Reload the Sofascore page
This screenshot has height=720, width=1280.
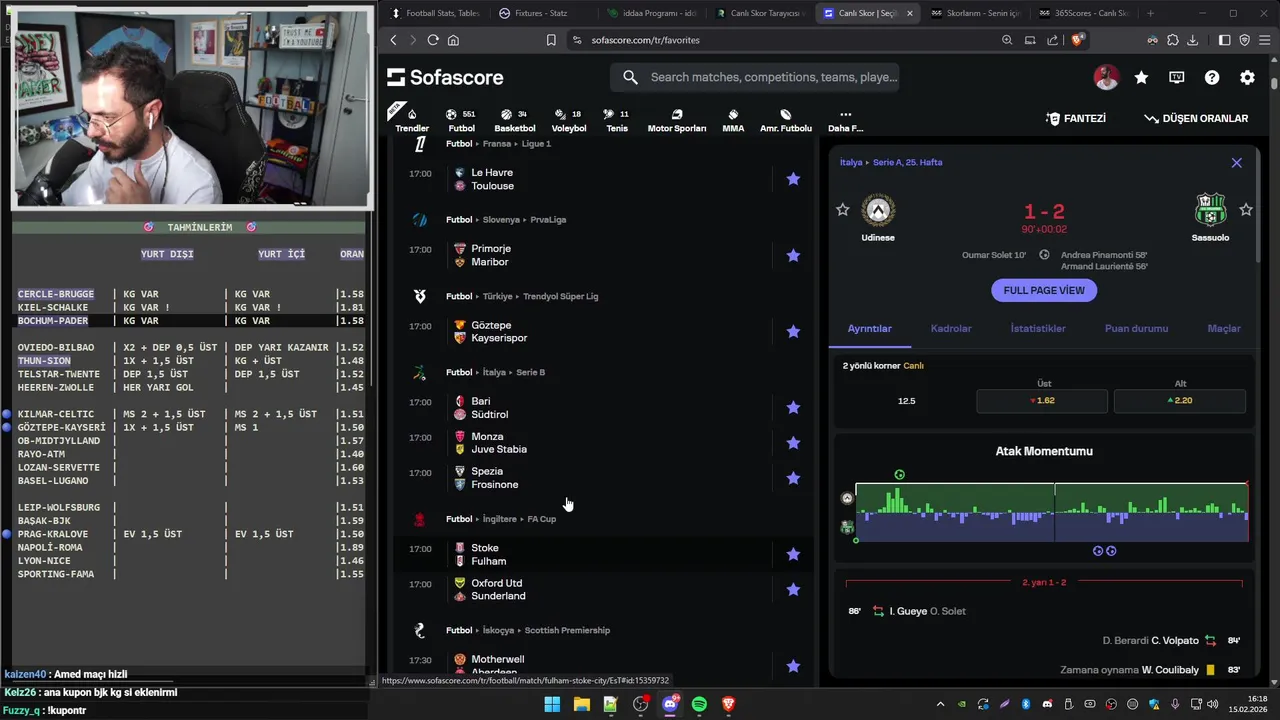point(432,40)
